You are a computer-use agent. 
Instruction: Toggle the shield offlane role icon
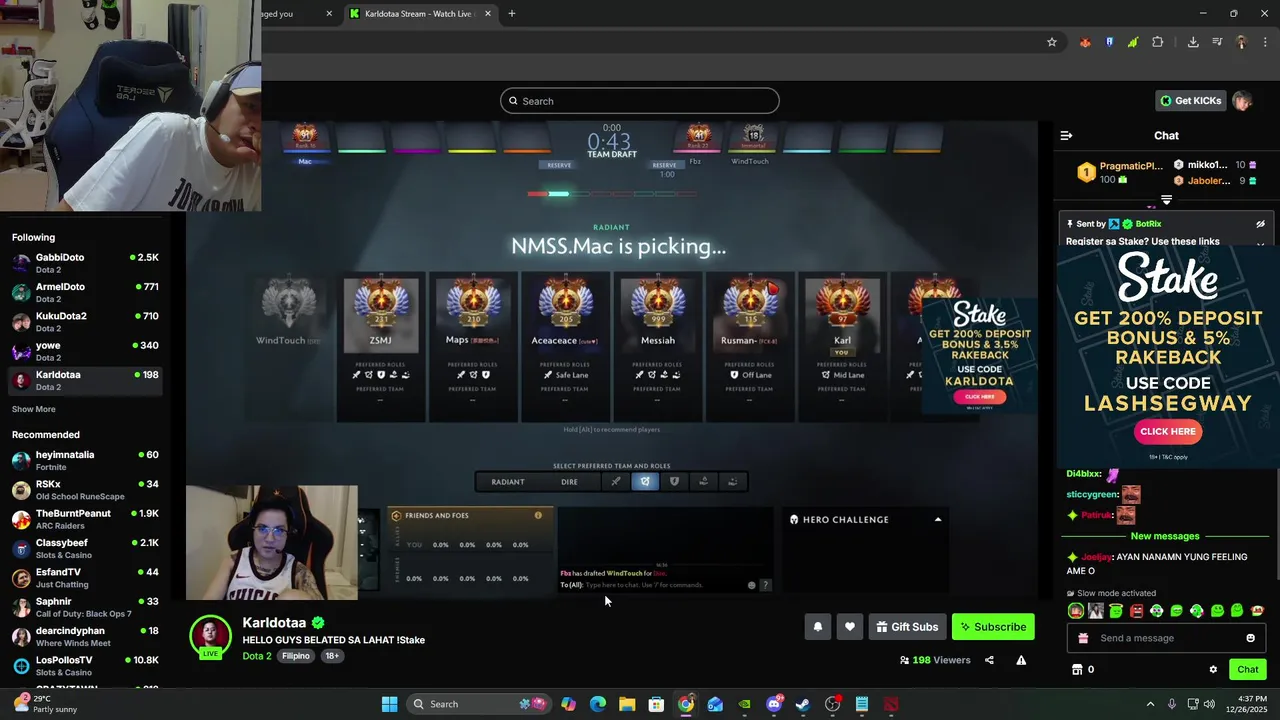tap(674, 482)
